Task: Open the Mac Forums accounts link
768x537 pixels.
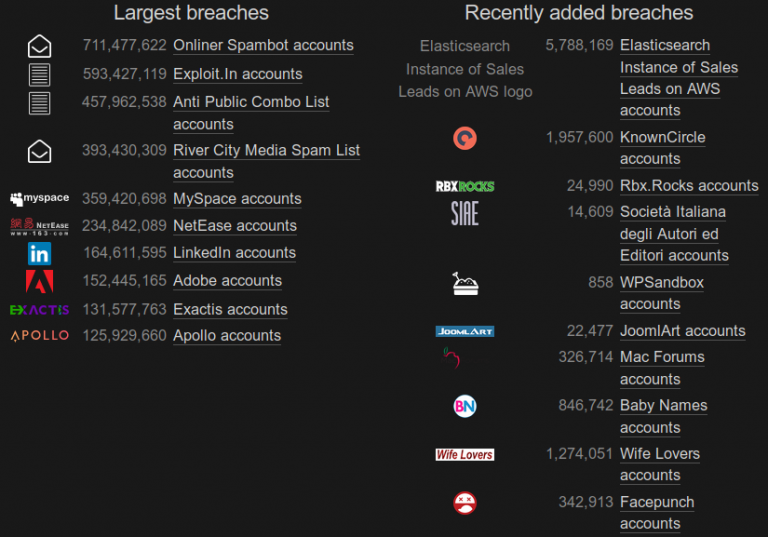Action: click(x=662, y=368)
